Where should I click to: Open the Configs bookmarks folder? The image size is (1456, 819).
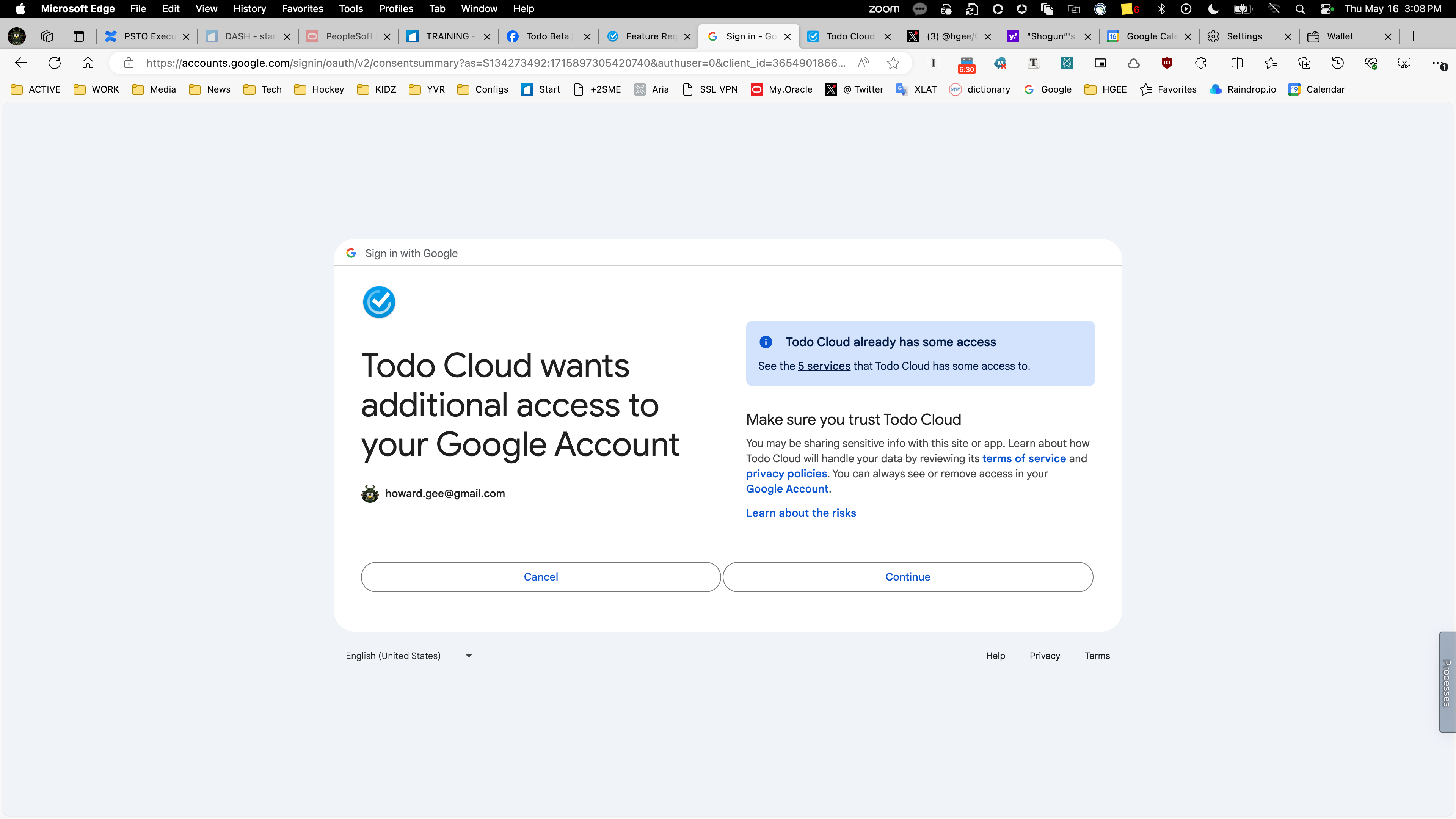[483, 89]
